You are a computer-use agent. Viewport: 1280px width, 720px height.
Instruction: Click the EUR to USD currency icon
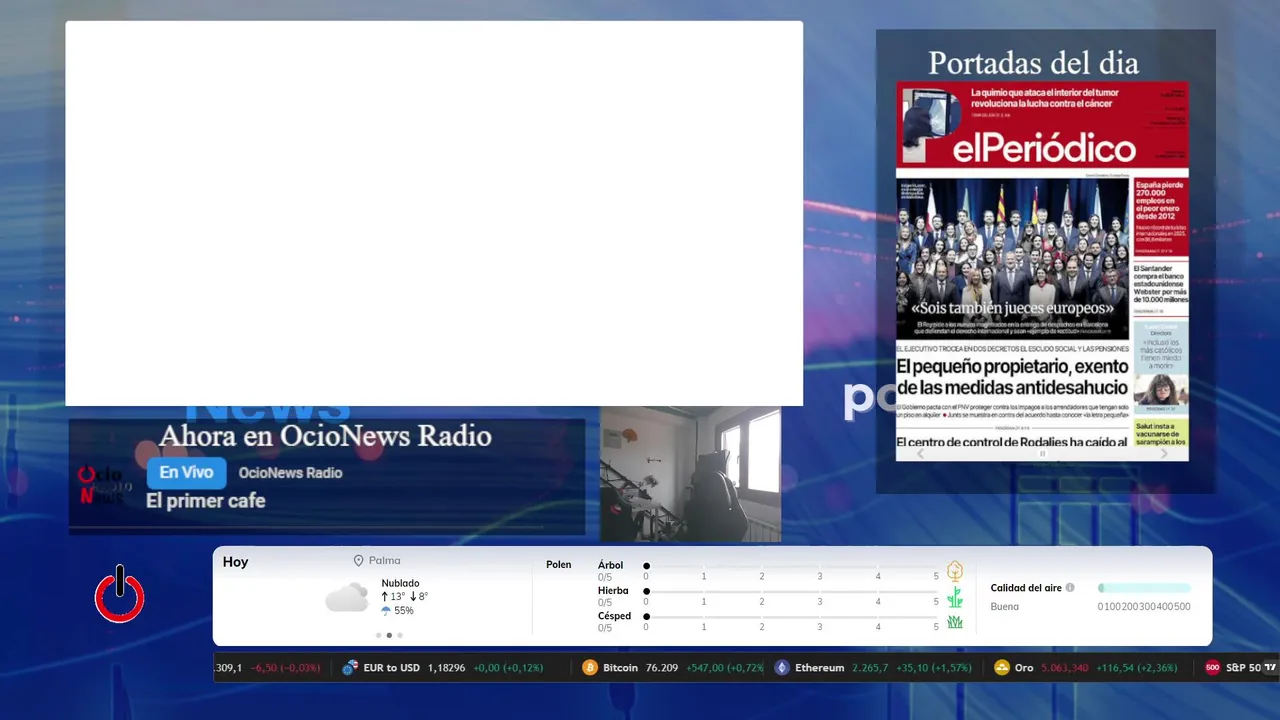350,667
